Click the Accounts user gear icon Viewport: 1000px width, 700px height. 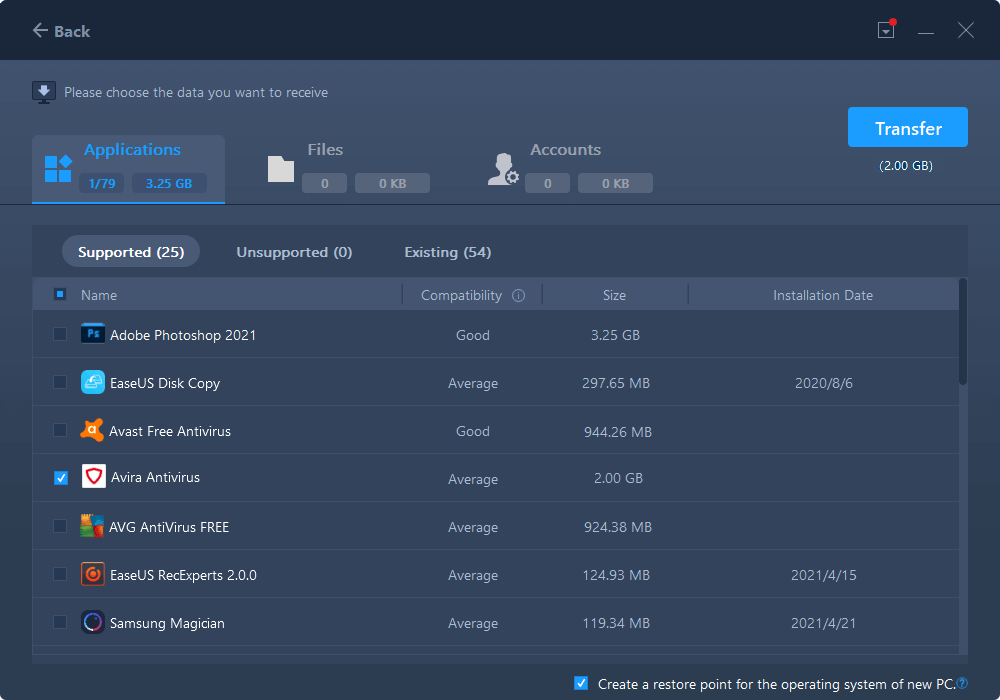[503, 169]
